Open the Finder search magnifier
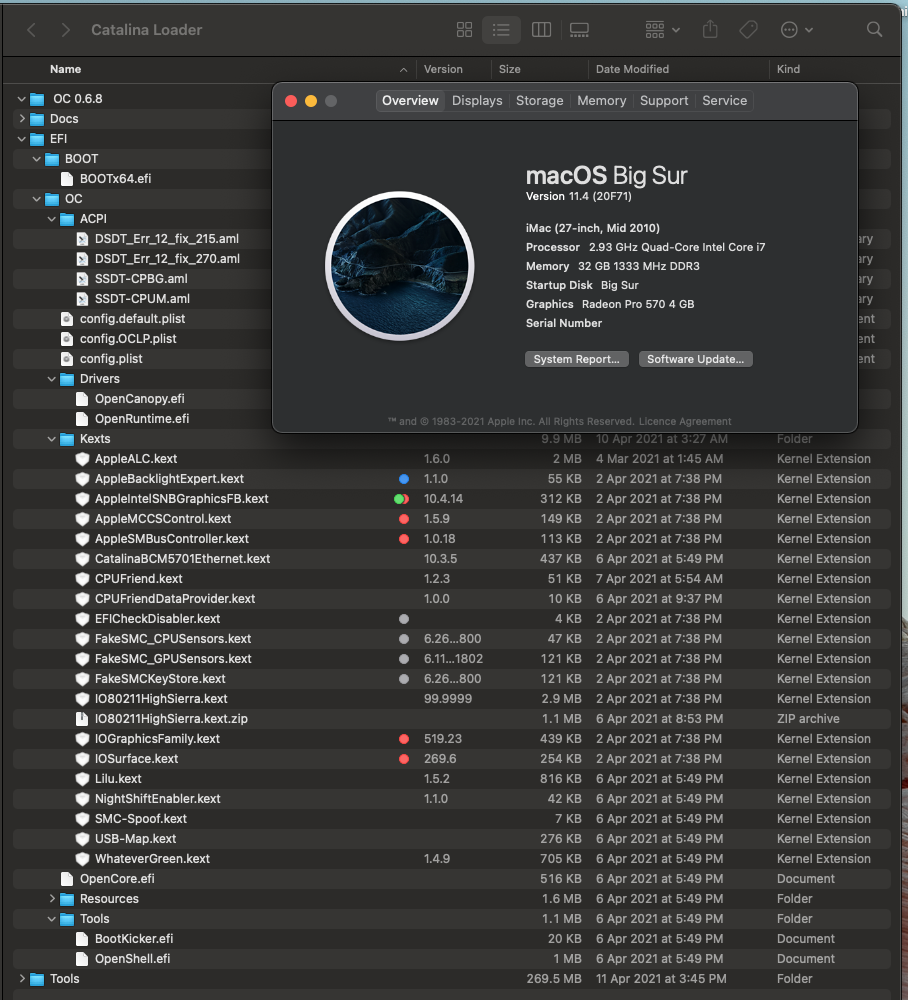This screenshot has height=1000, width=908. coord(874,30)
